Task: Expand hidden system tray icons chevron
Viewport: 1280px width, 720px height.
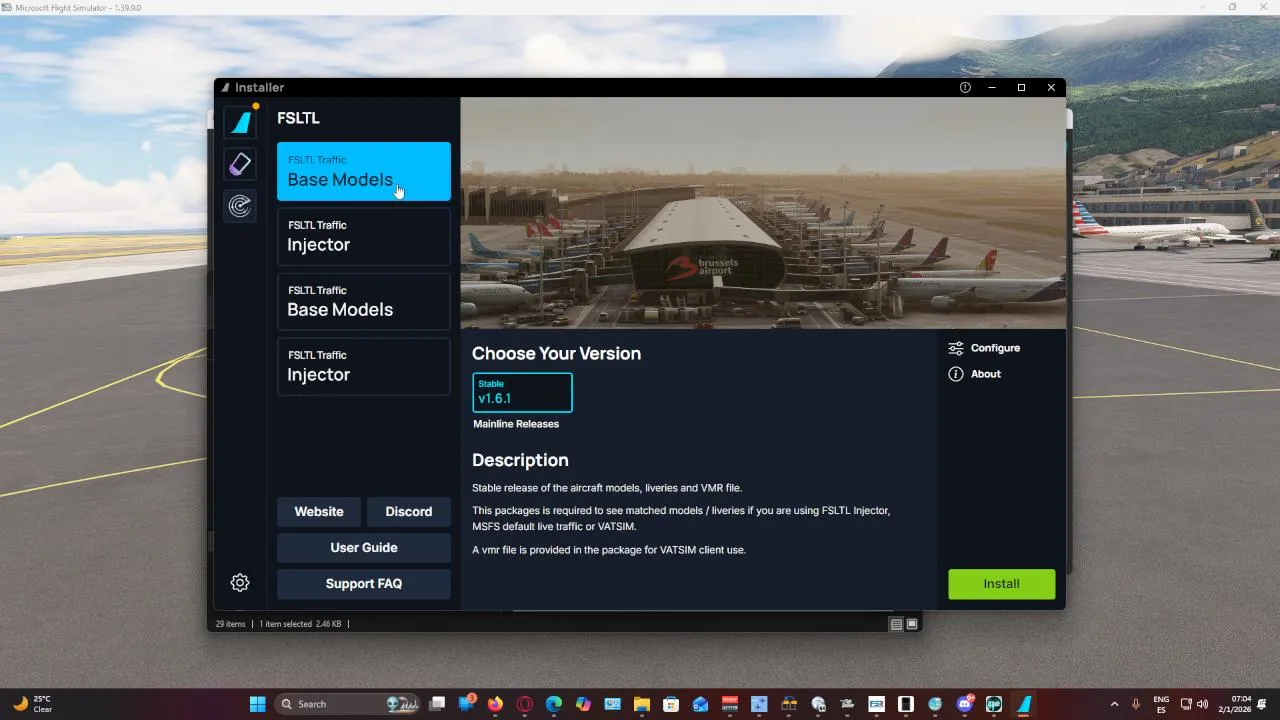Action: (1114, 704)
